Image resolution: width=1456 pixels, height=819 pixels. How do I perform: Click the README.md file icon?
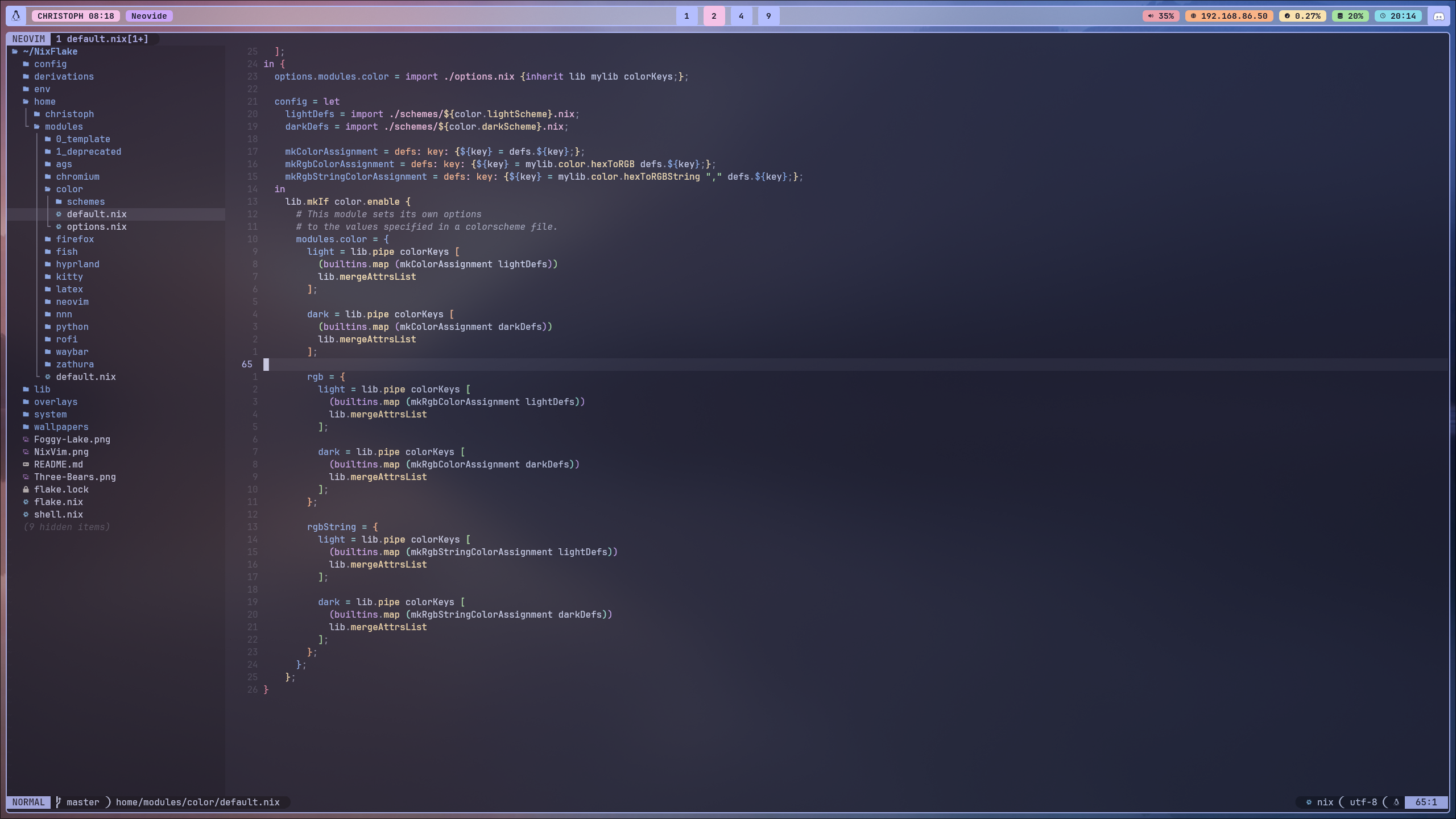click(x=26, y=464)
